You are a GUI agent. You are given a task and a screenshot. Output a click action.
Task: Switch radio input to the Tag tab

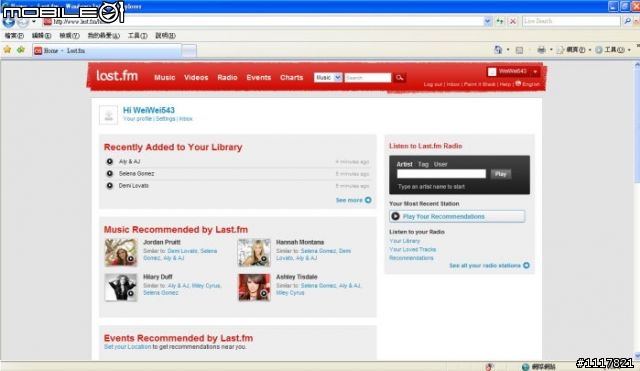[x=423, y=164]
